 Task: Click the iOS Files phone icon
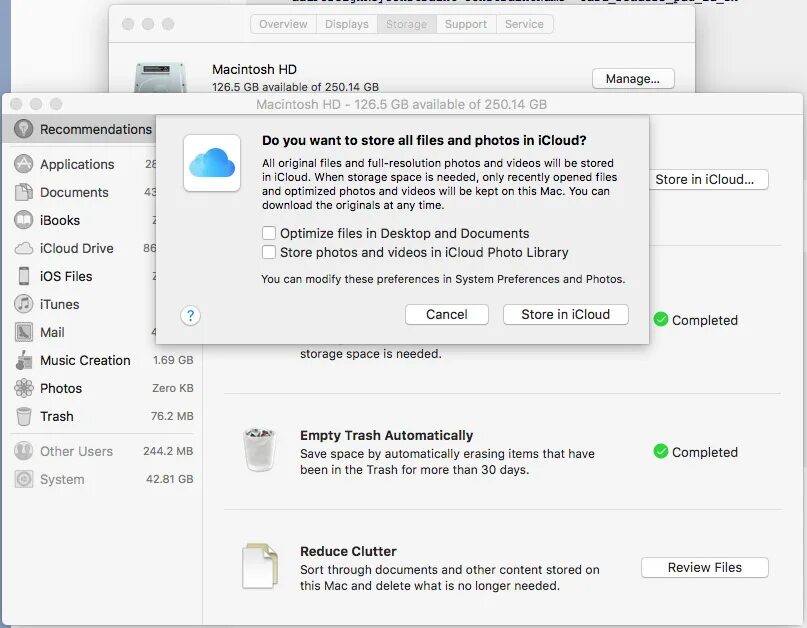(x=24, y=276)
